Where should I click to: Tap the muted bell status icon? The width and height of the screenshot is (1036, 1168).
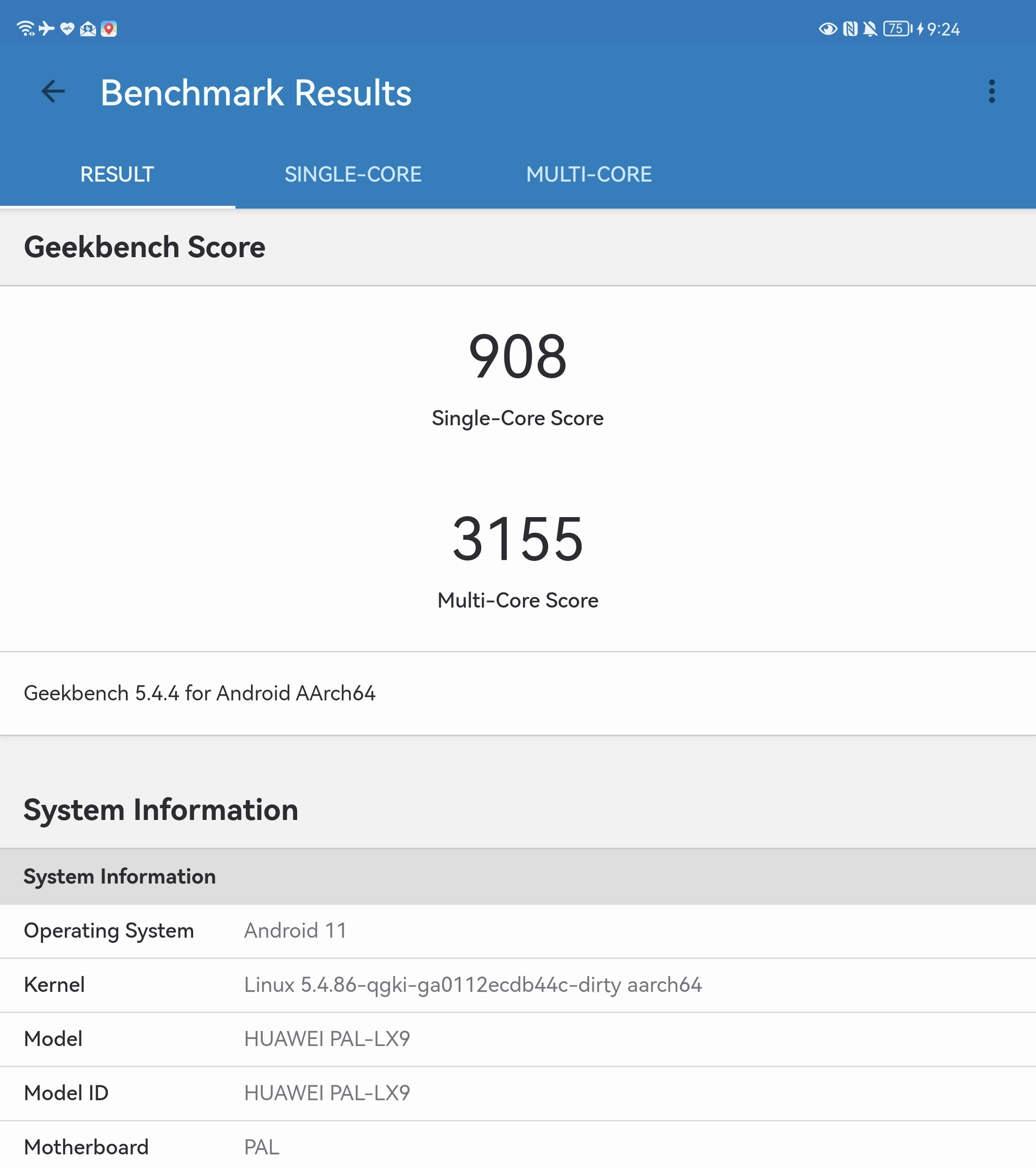tap(870, 29)
